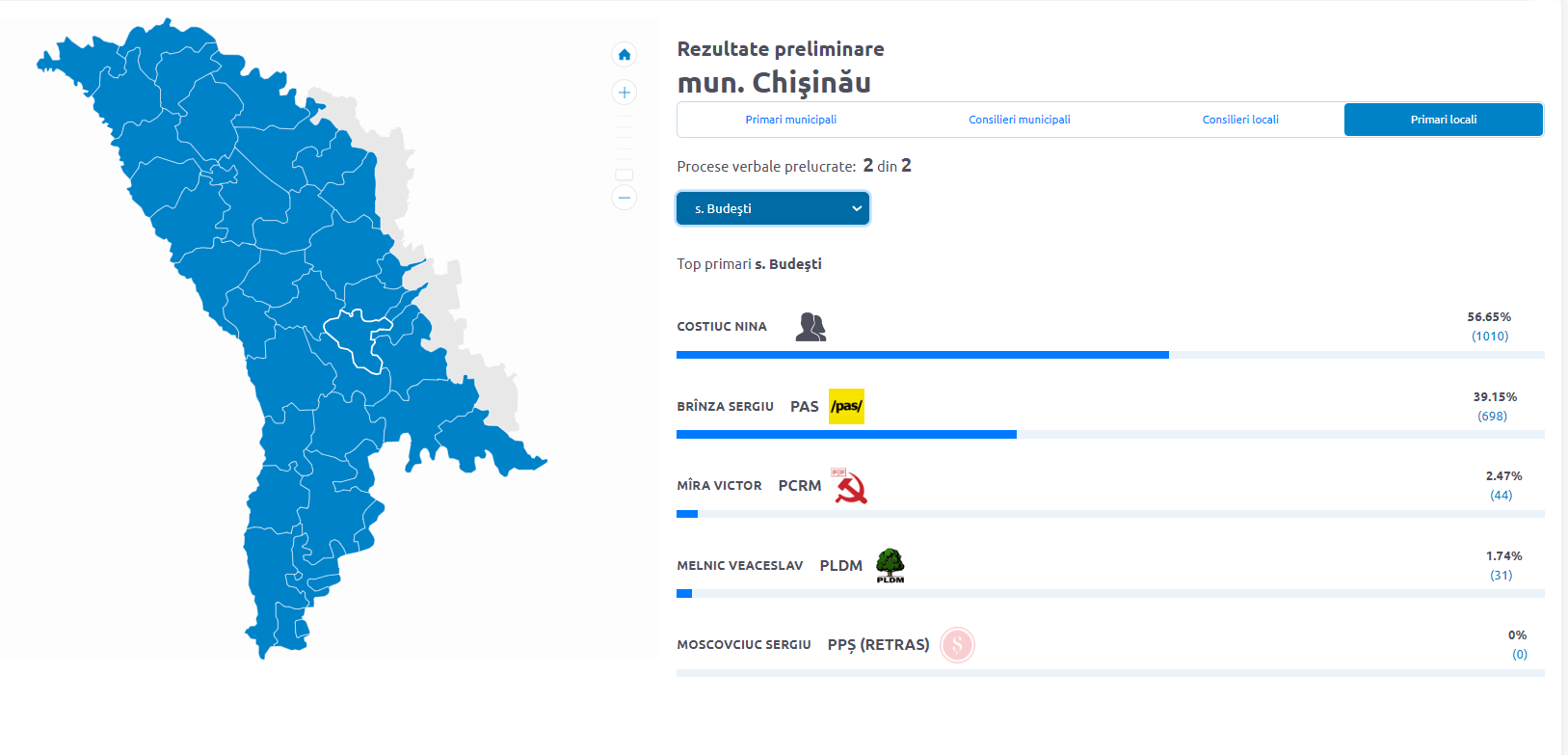Screen dimensions: 1568x755
Task: Click the independent candidate silhouette icon
Action: point(811,327)
